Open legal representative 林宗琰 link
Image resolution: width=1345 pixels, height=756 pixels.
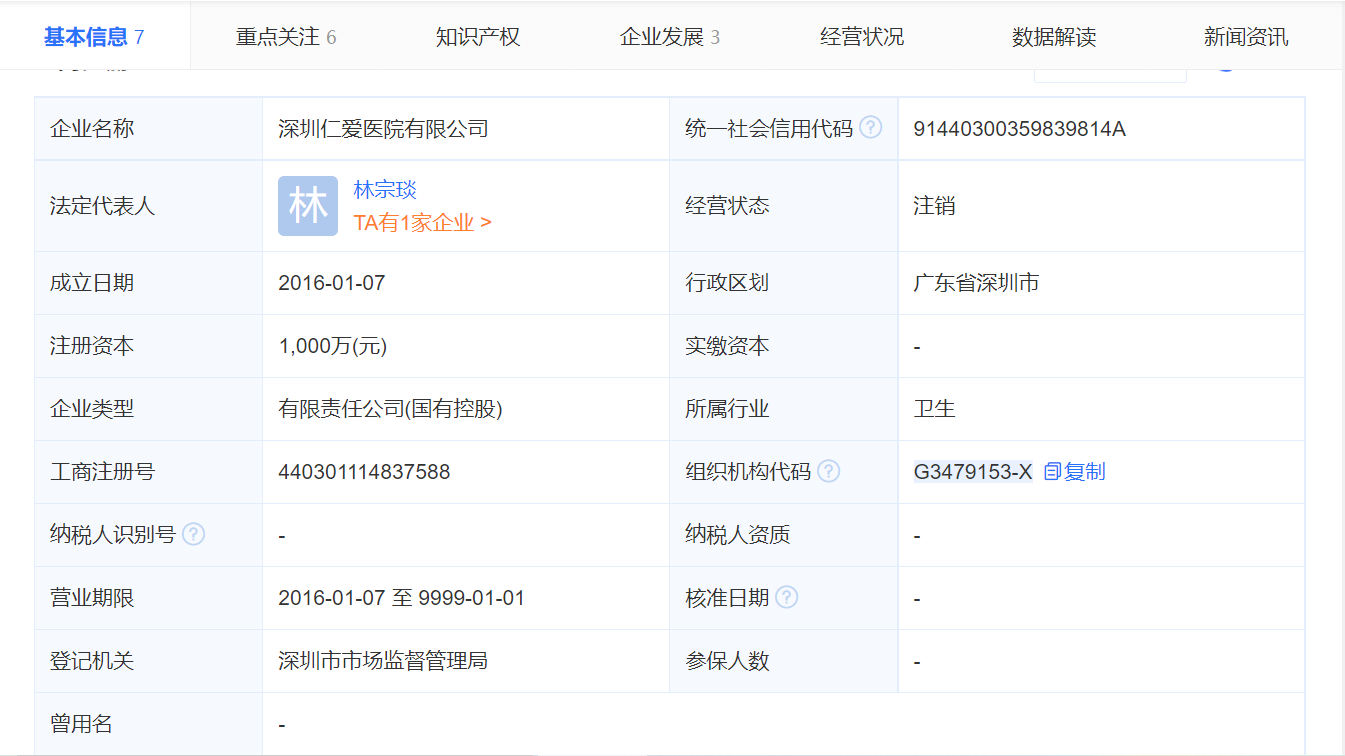[x=385, y=189]
